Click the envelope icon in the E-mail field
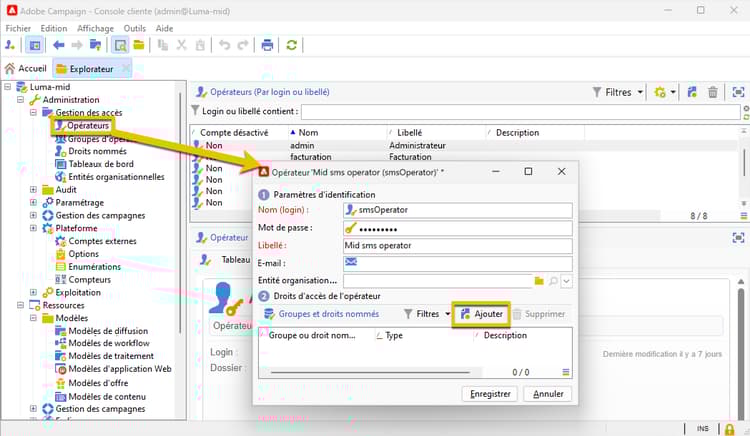 coord(351,262)
